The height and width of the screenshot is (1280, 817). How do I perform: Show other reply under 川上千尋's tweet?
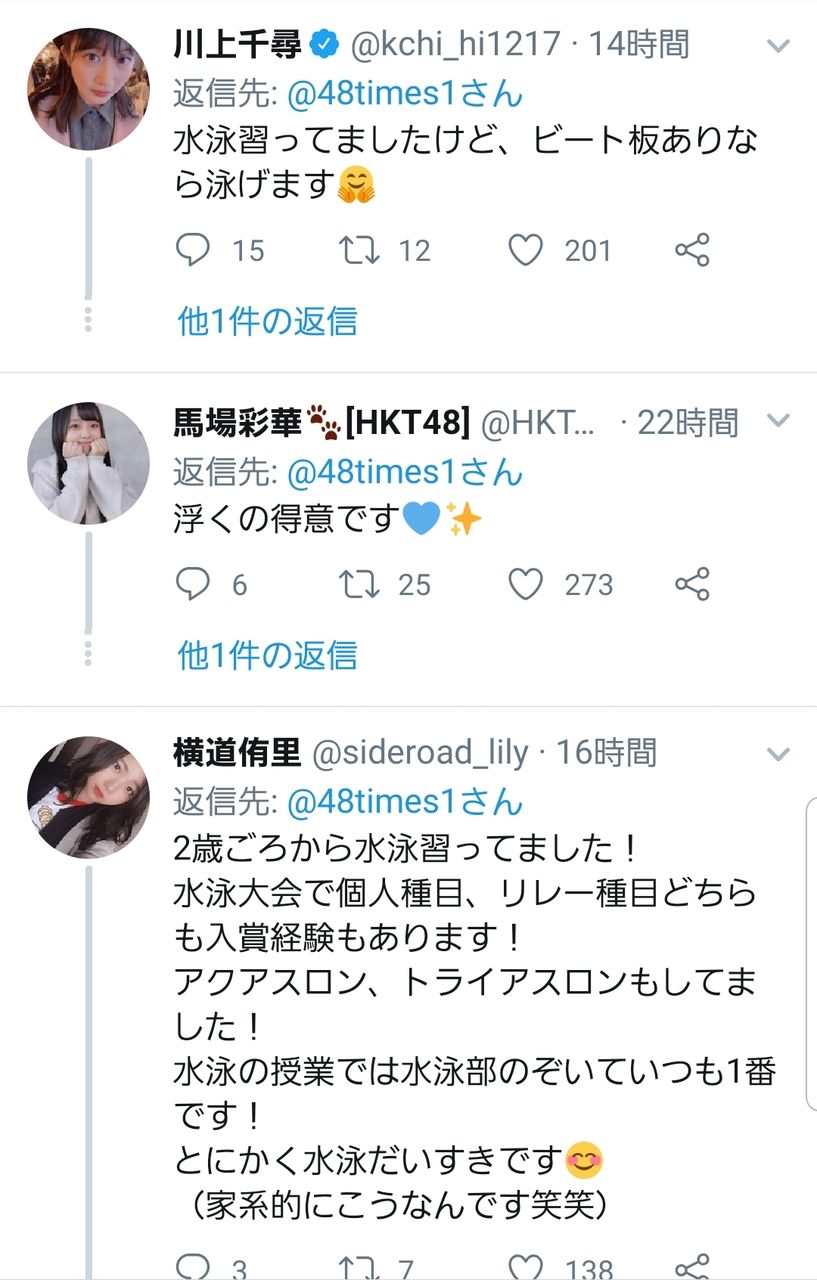[x=267, y=321]
